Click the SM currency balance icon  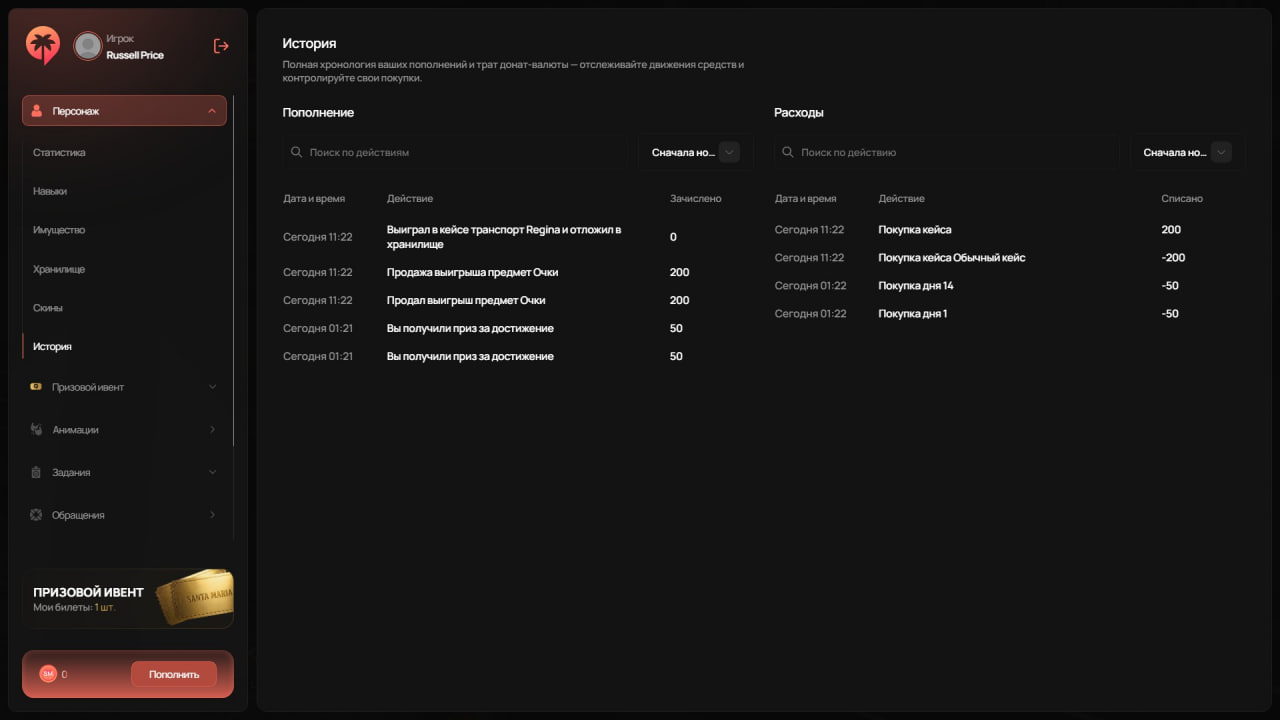tap(47, 674)
